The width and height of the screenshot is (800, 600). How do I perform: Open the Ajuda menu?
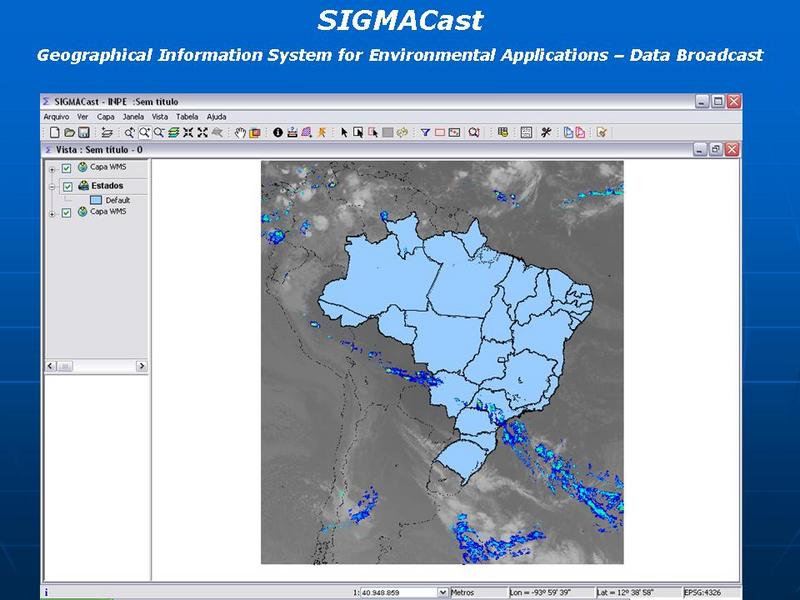pyautogui.click(x=216, y=117)
